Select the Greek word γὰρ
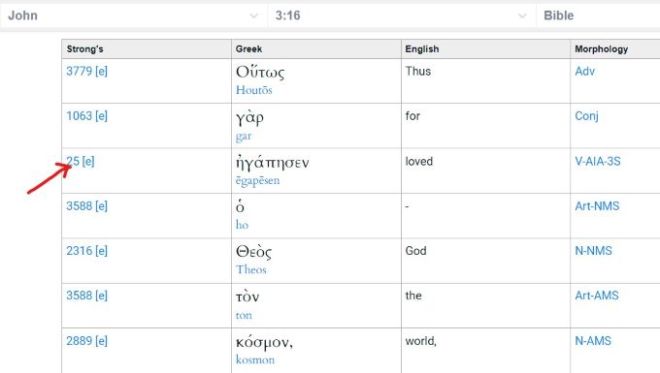This screenshot has width=660, height=373. tap(250, 117)
